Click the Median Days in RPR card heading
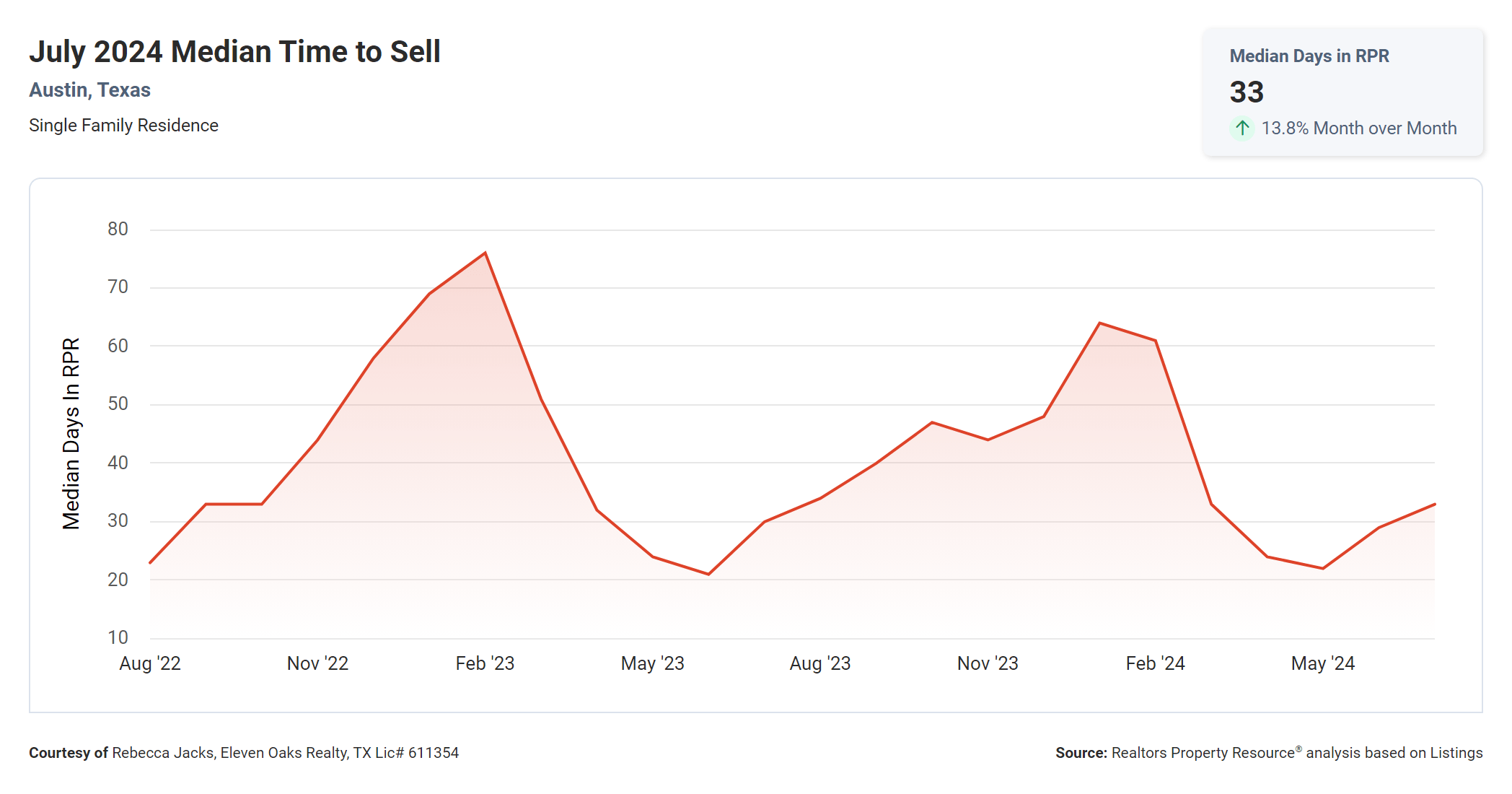The image size is (1512, 794). point(1309,56)
